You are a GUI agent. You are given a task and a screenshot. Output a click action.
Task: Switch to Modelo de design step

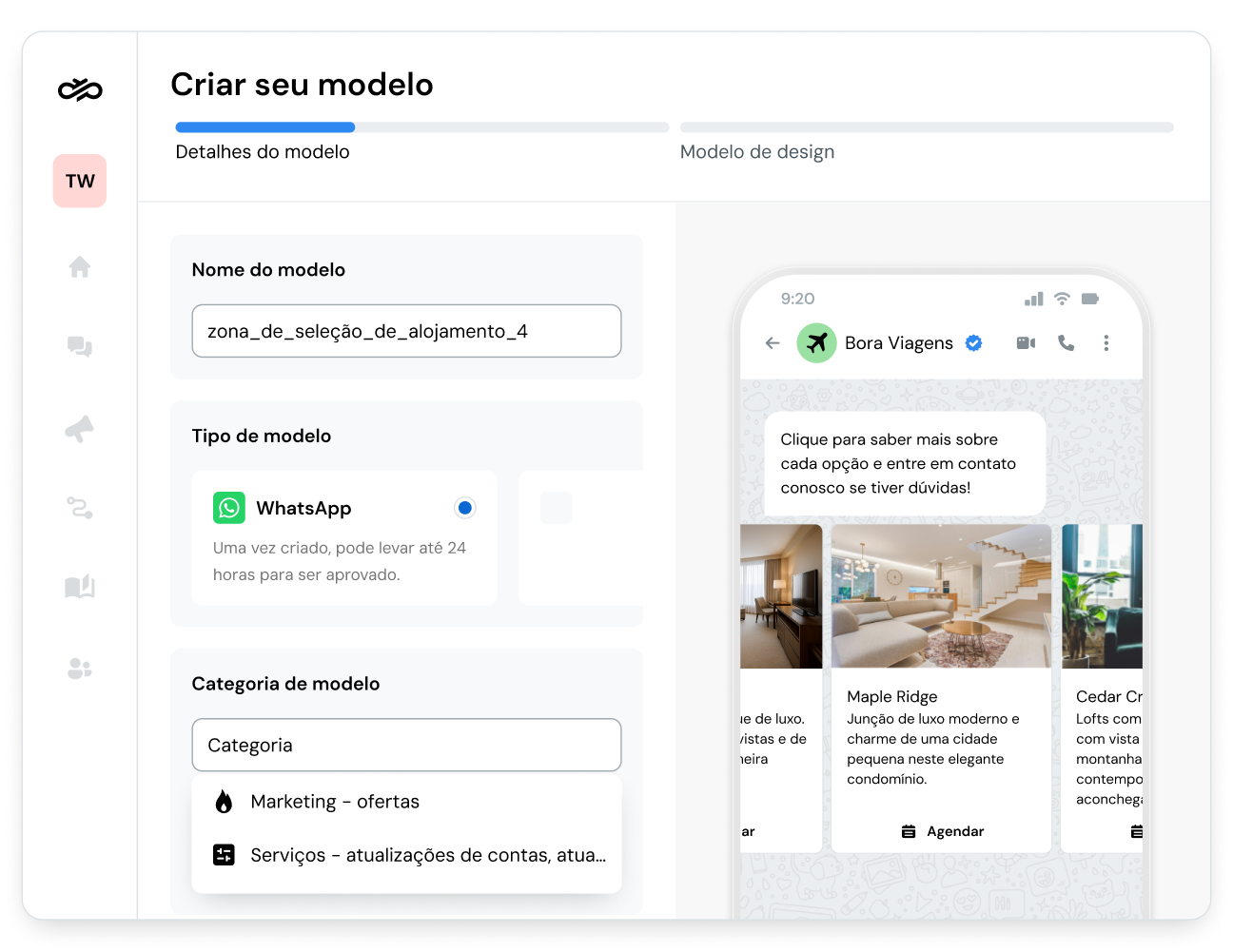pyautogui.click(x=757, y=152)
